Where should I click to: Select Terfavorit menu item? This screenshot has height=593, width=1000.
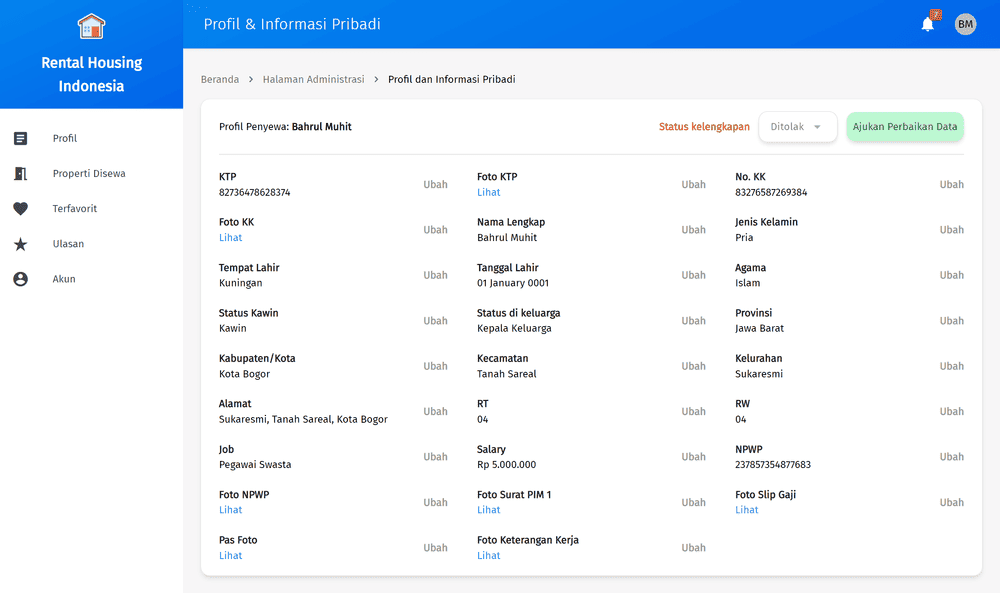pyautogui.click(x=75, y=209)
